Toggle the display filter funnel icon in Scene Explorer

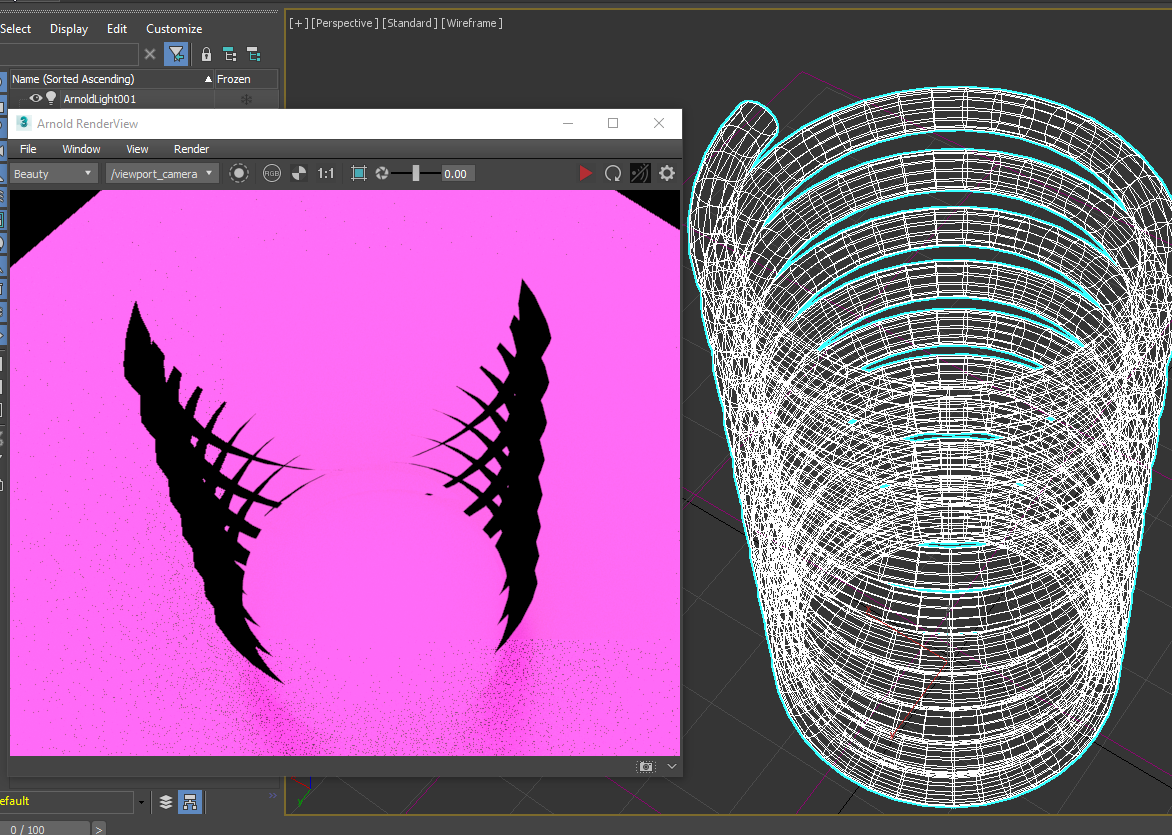(176, 54)
